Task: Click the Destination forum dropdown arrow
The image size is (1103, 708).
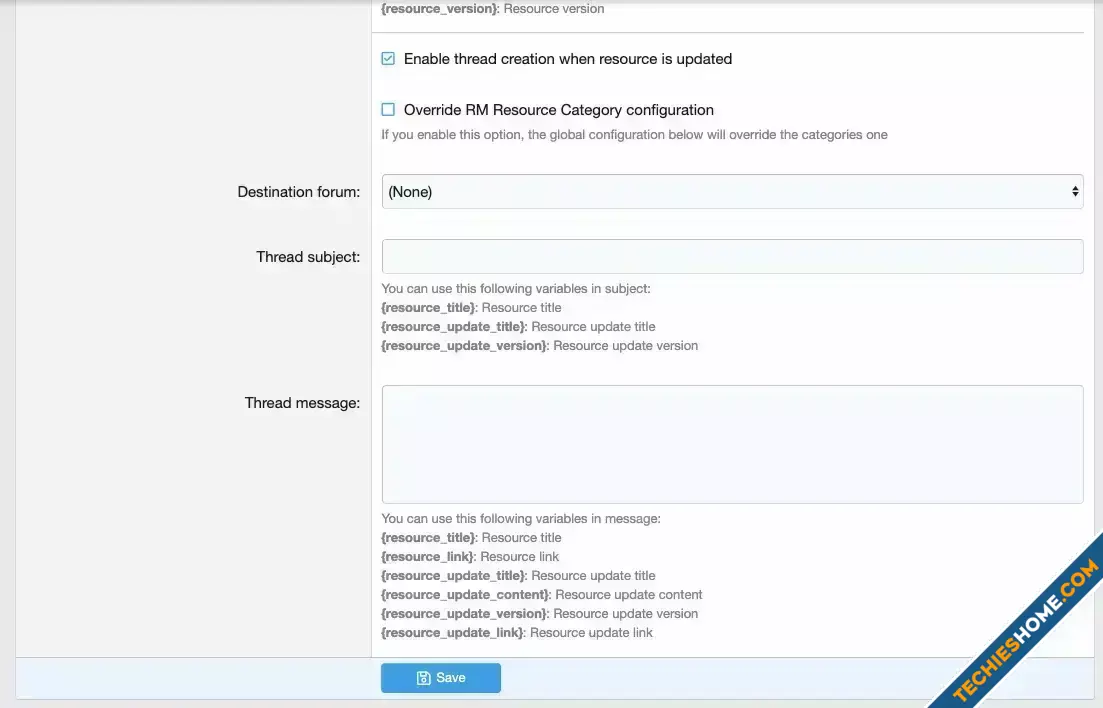Action: coord(1075,191)
